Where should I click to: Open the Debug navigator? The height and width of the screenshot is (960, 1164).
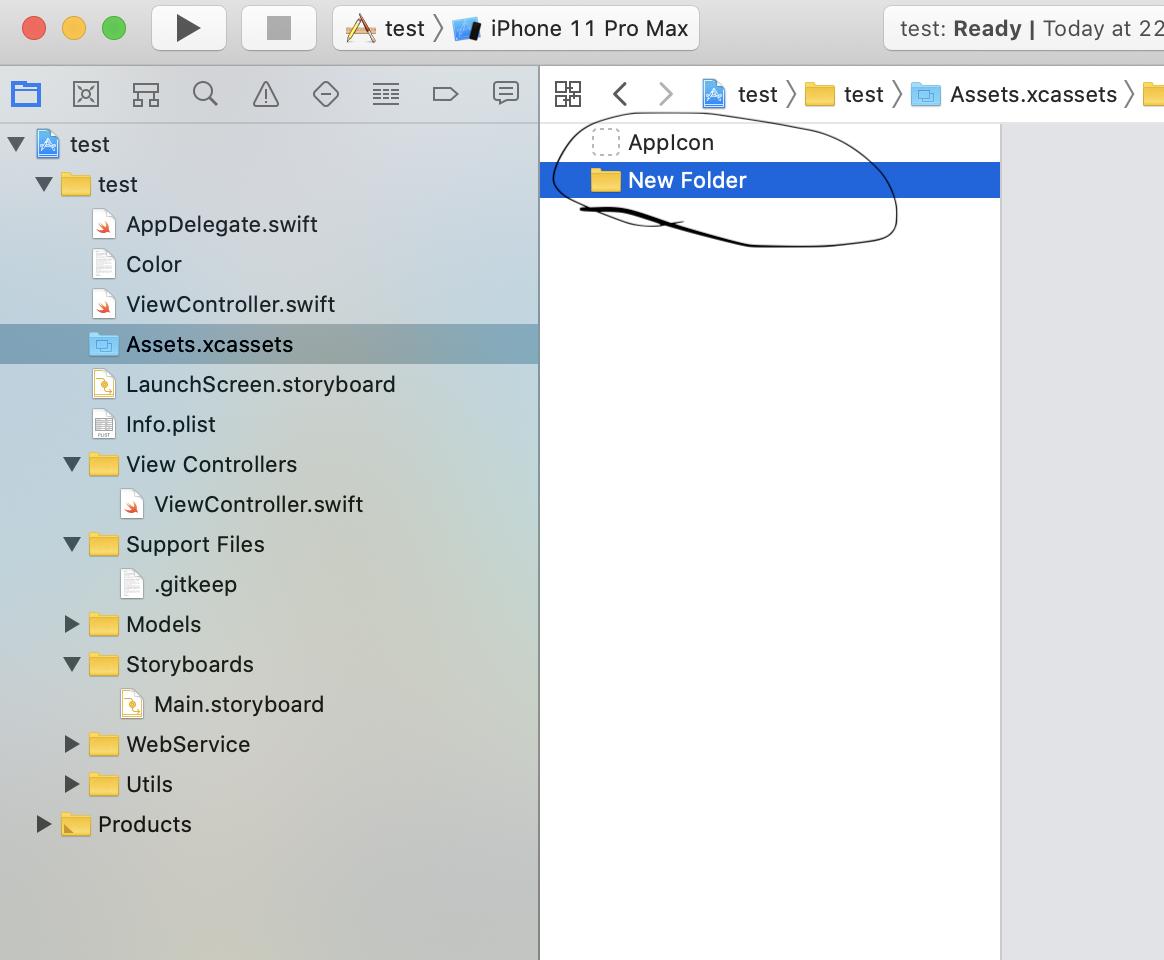386,94
